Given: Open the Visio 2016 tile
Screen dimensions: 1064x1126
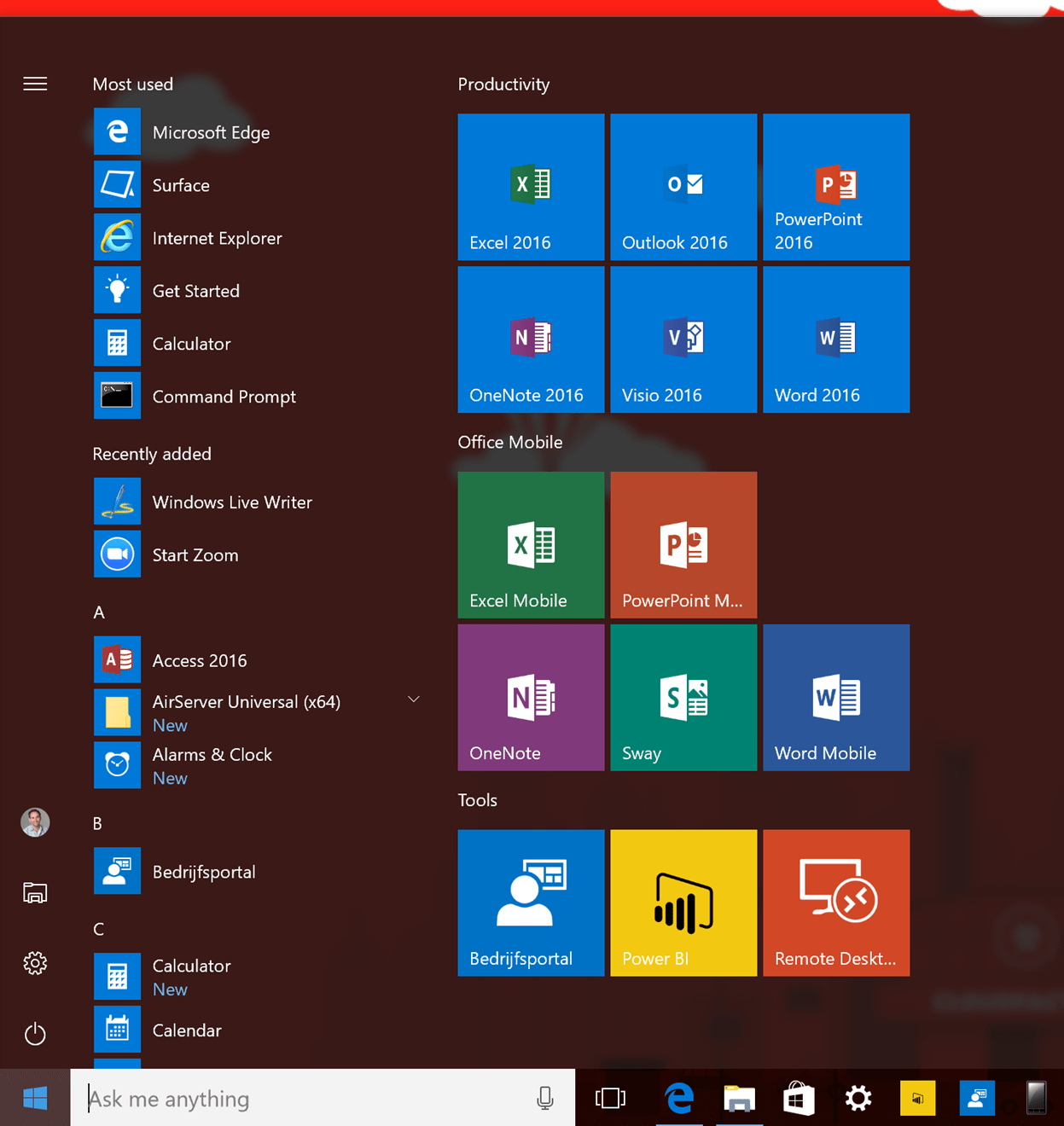Looking at the screenshot, I should [683, 340].
